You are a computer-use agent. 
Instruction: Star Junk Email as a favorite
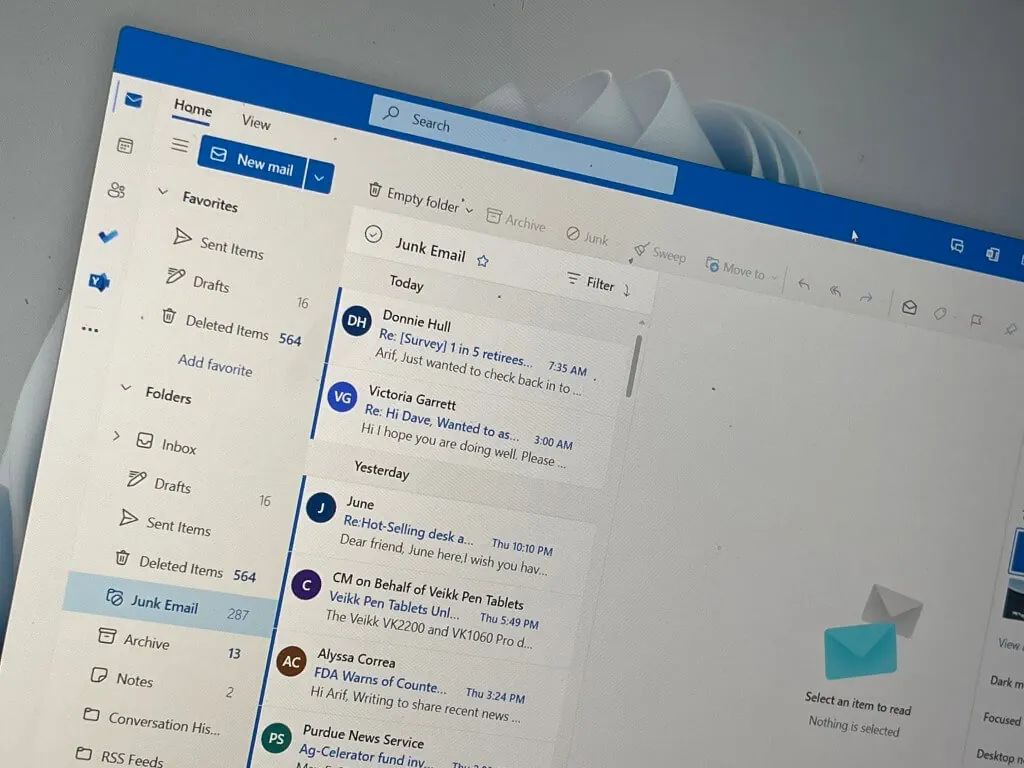(483, 261)
